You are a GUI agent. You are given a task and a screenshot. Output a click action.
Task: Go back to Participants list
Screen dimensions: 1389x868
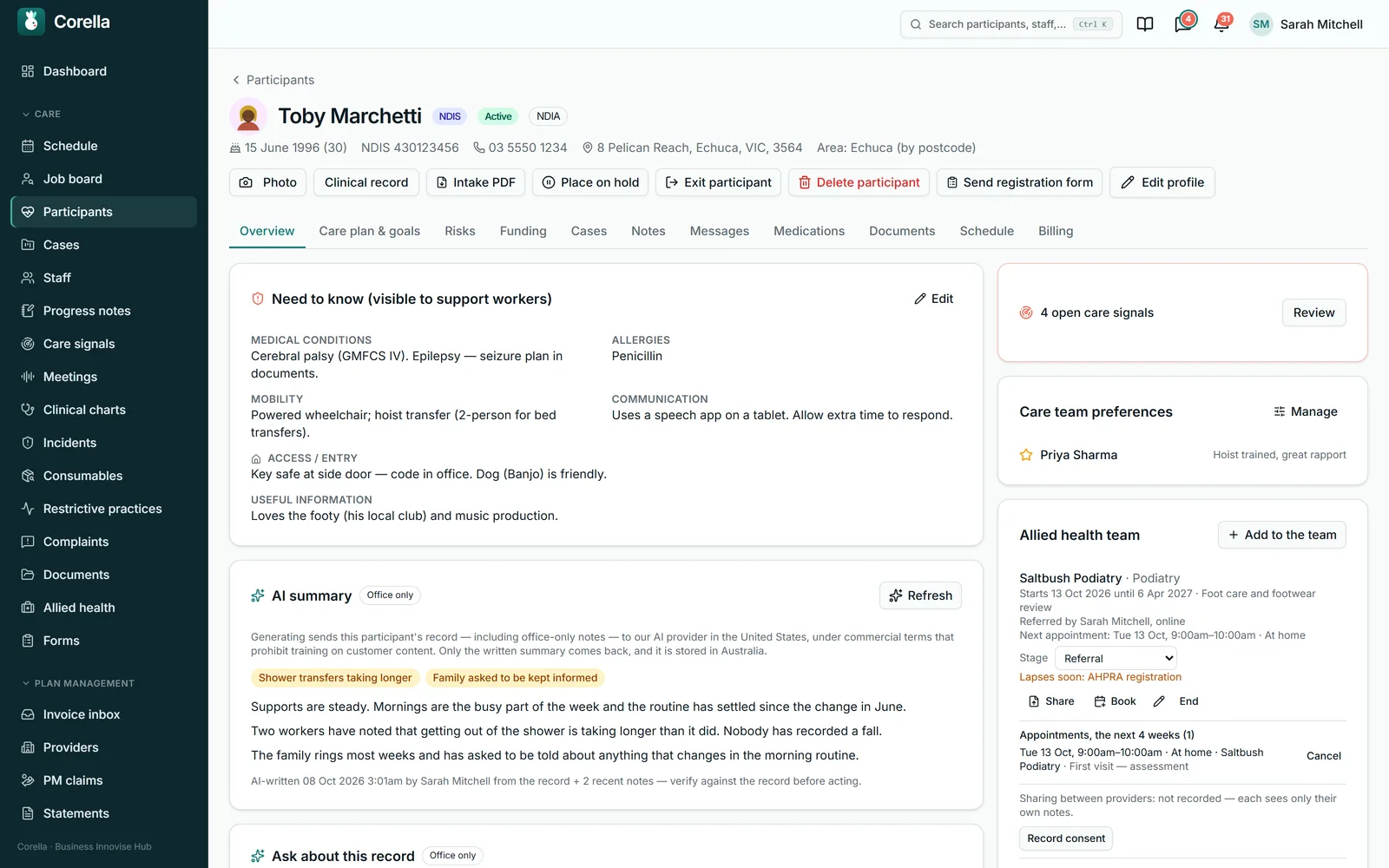[273, 80]
